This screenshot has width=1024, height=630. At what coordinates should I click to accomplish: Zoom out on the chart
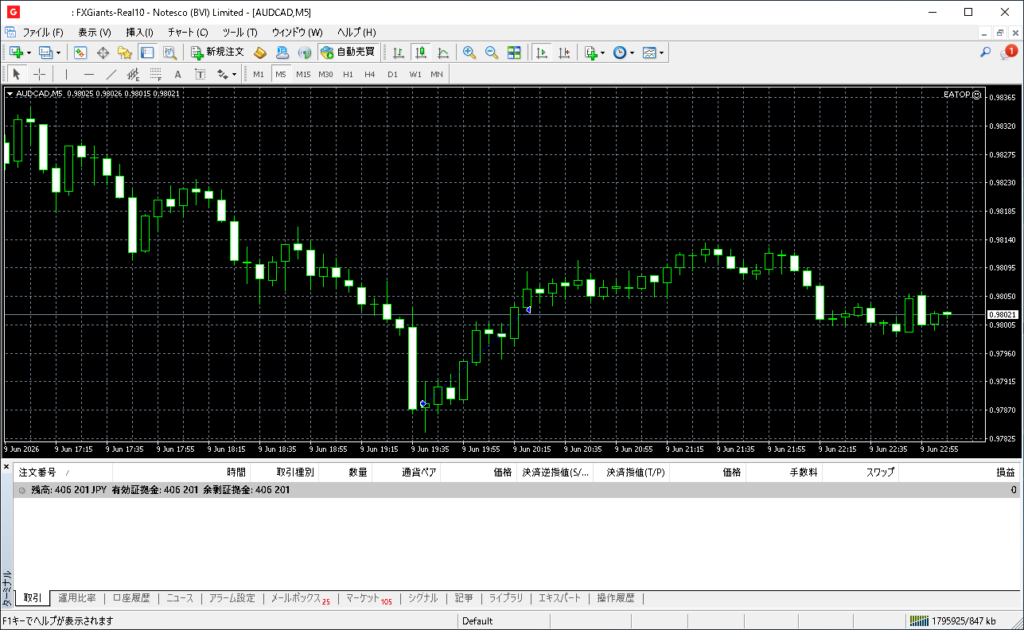[491, 53]
